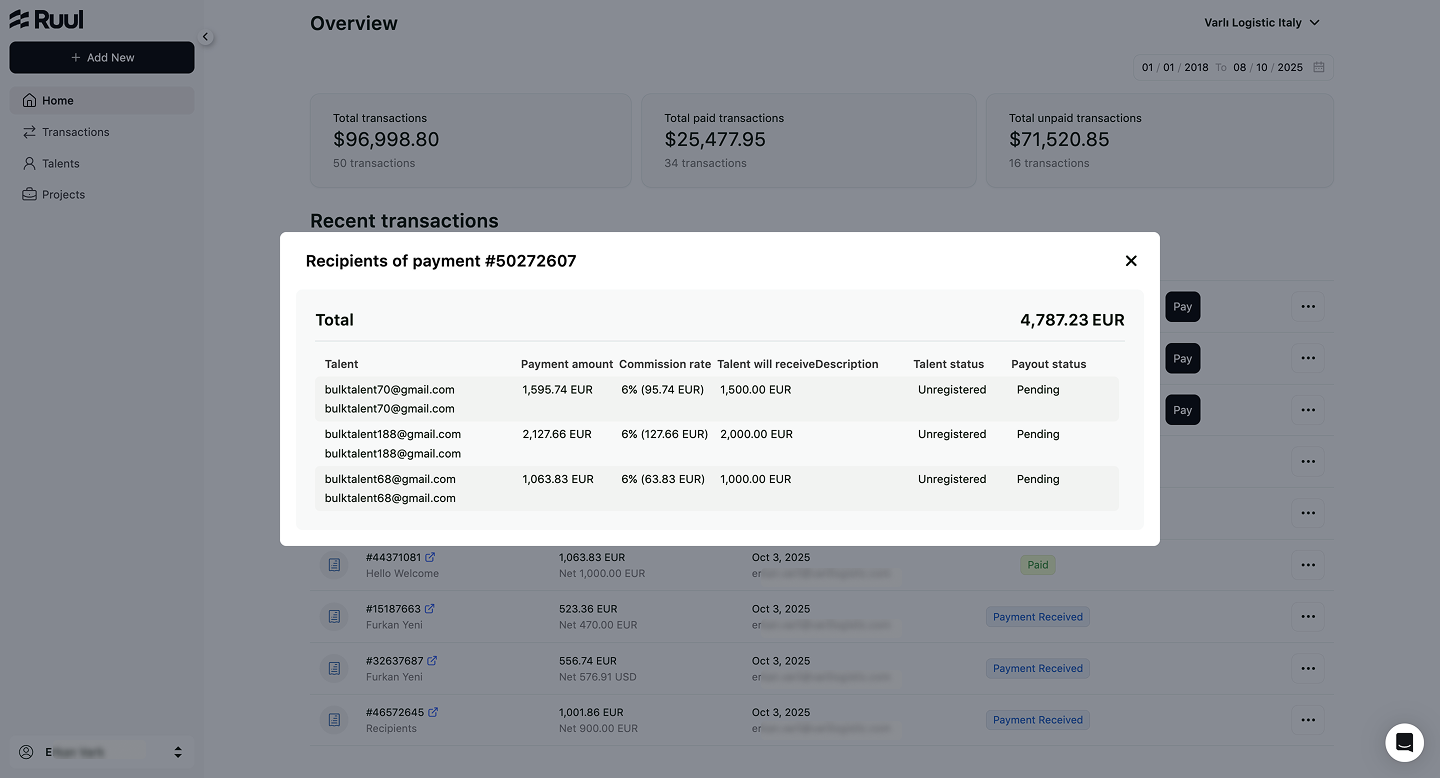The image size is (1440, 778).
Task: Expand Varlı Logistic Italy company dropdown
Action: pos(1262,22)
